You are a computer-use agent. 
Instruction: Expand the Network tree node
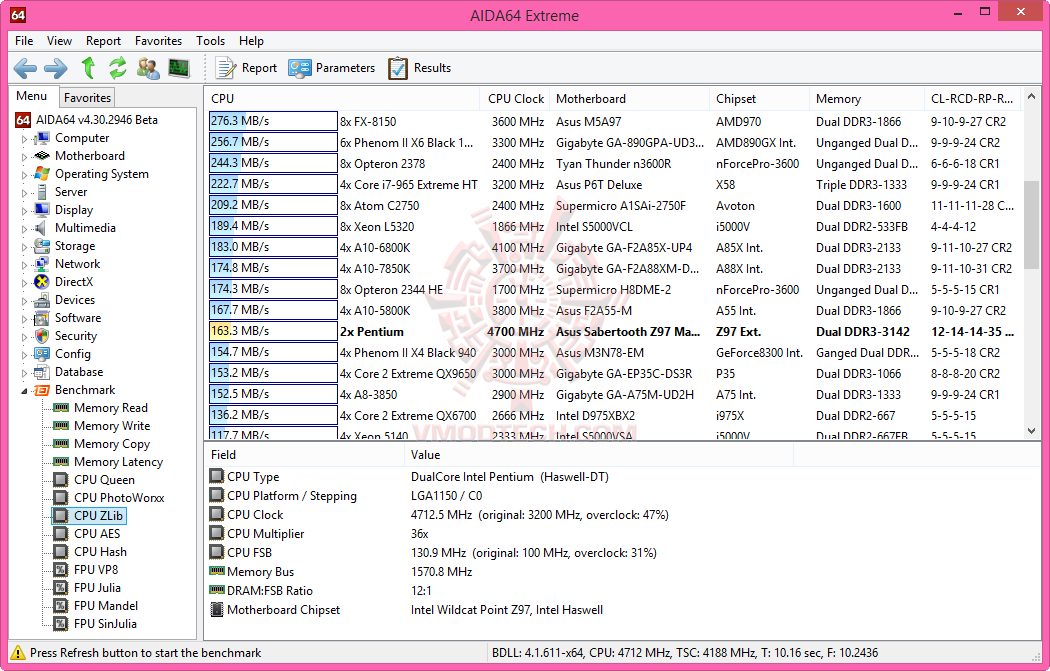point(24,265)
